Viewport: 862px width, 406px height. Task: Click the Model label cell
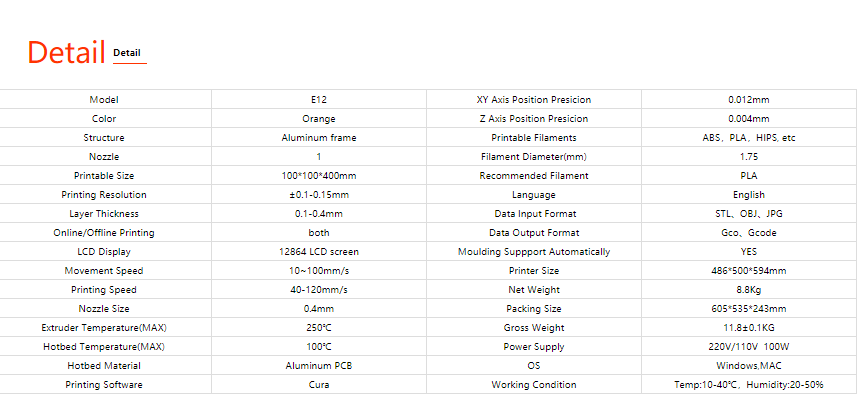104,100
